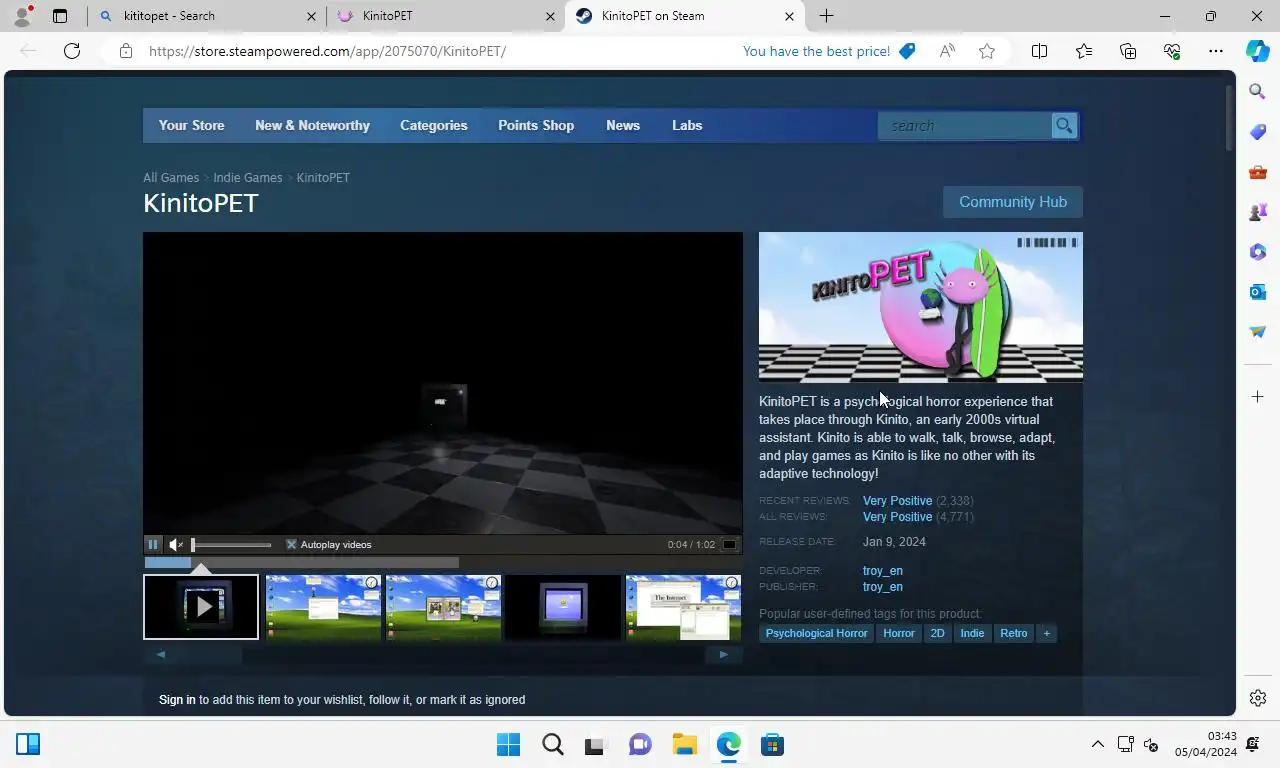This screenshot has width=1280, height=768.
Task: Toggle the Autoplay videos checkbox
Action: point(291,545)
